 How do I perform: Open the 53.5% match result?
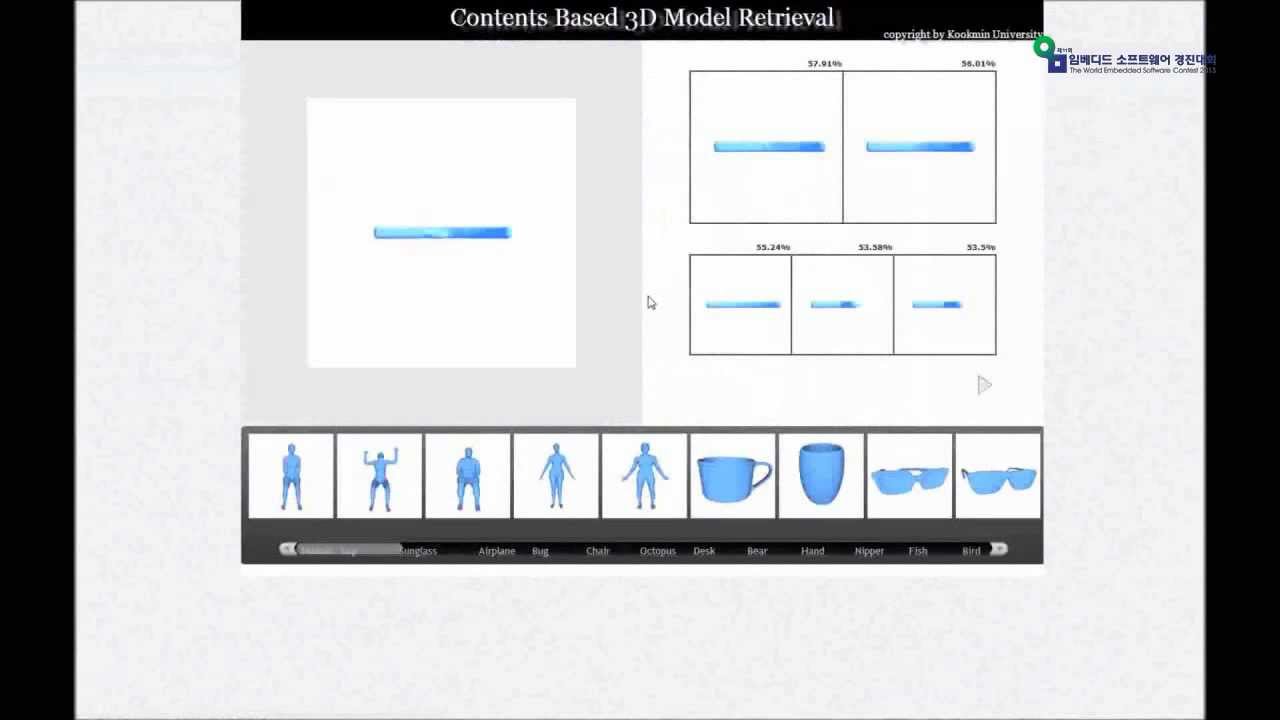tap(945, 305)
